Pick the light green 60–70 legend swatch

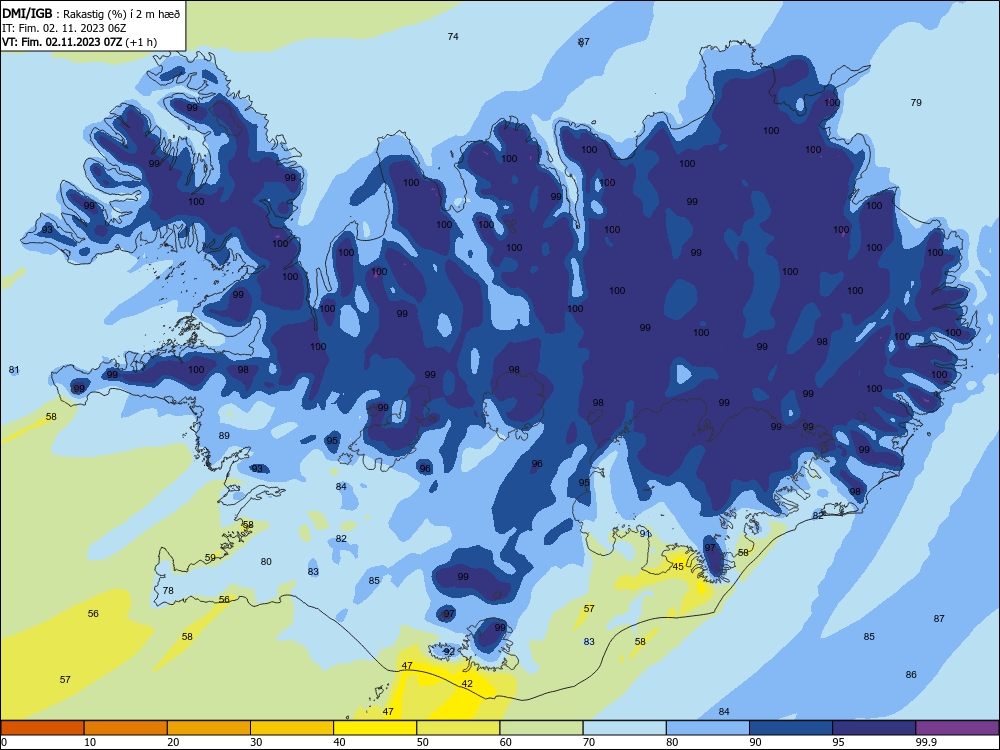coord(541,728)
